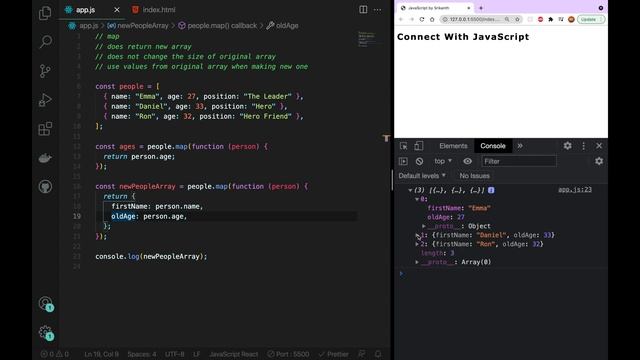
Task: Expand the Daniel object entry
Action: [417, 235]
